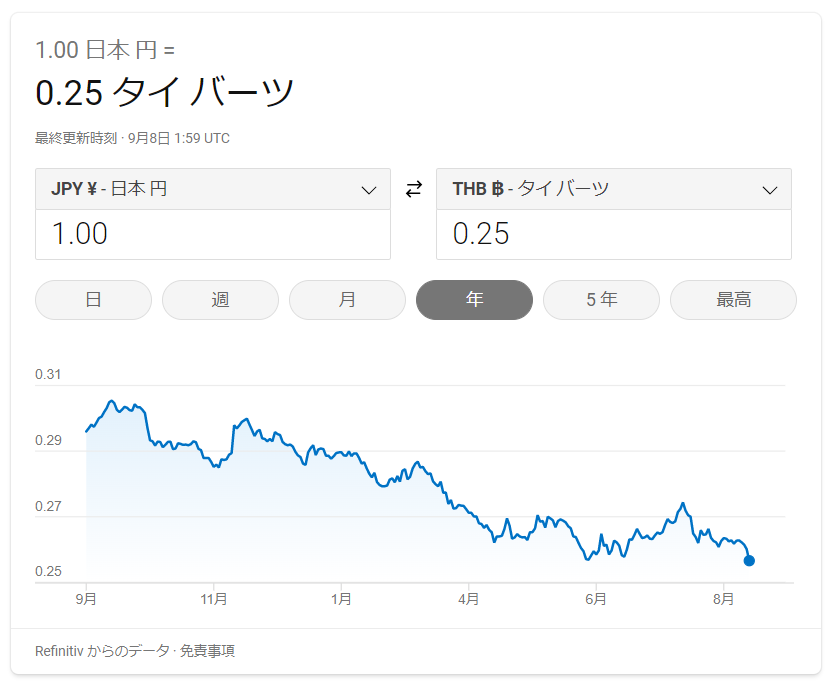835x693 pixels.
Task: Select the active 年 (year) range
Action: pos(474,300)
